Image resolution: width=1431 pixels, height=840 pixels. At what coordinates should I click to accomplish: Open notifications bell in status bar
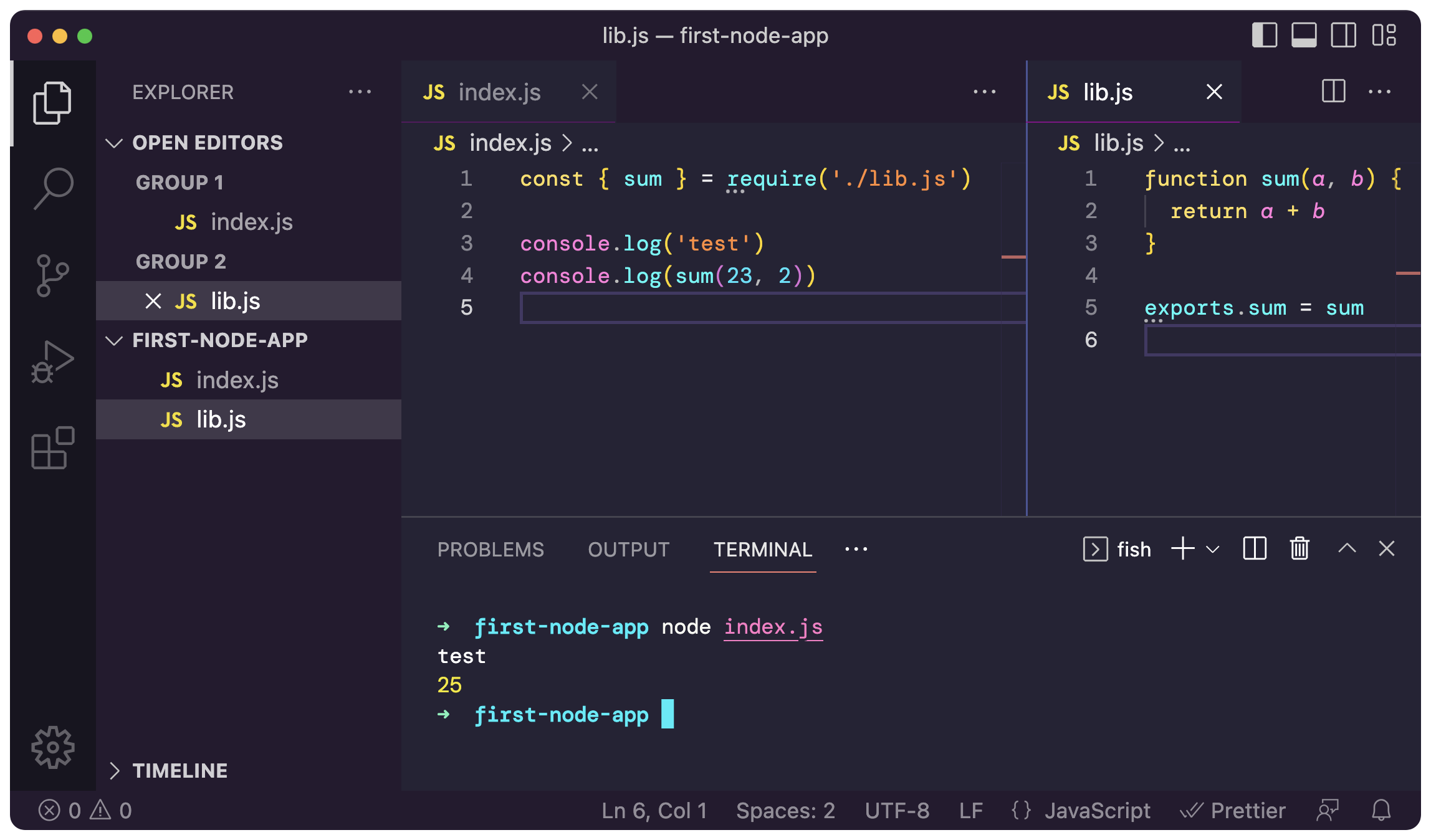pyautogui.click(x=1381, y=810)
